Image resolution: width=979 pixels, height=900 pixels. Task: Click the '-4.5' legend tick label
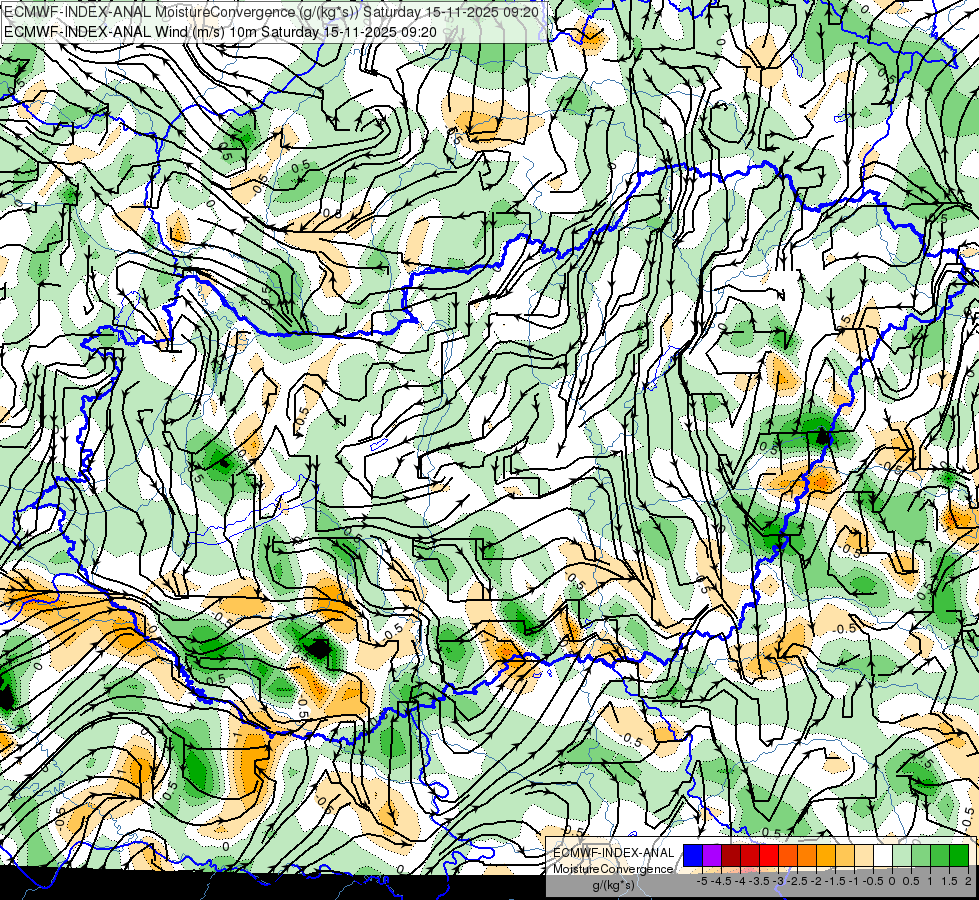[x=721, y=881]
